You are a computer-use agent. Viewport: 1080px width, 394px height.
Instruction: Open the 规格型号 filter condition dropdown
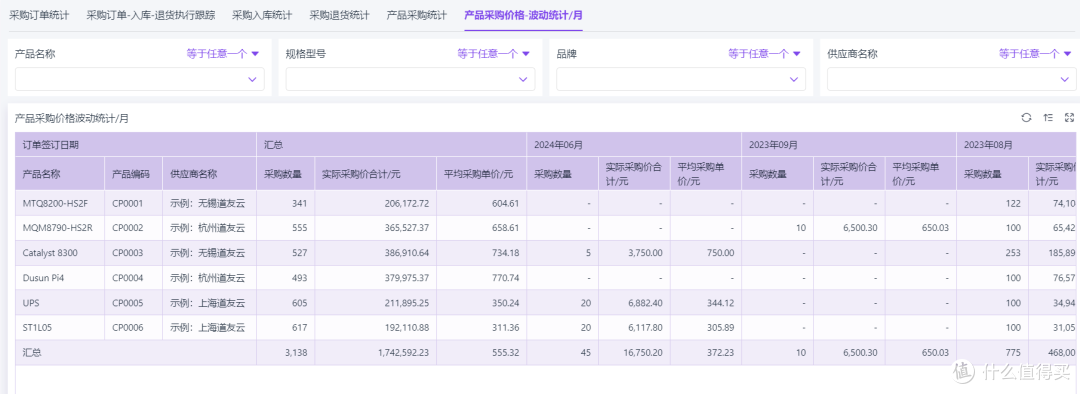tap(493, 54)
